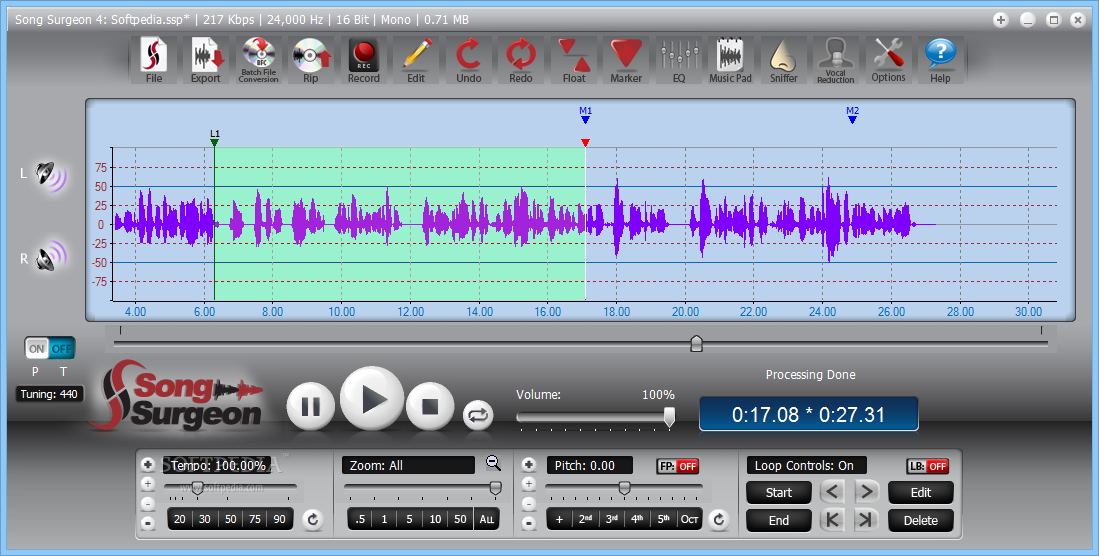The width and height of the screenshot is (1099, 556).
Task: Select zoom preset 10
Action: coord(435,520)
